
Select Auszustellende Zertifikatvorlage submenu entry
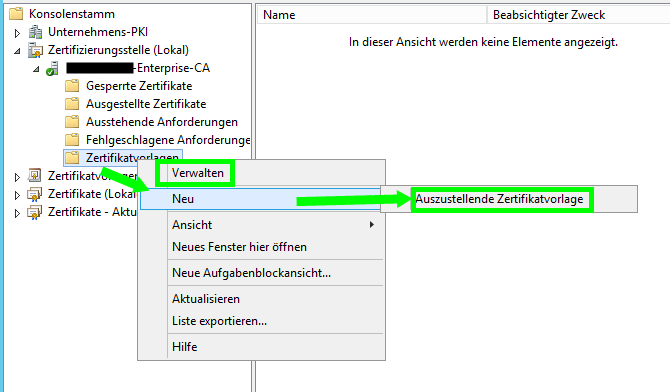click(x=499, y=199)
